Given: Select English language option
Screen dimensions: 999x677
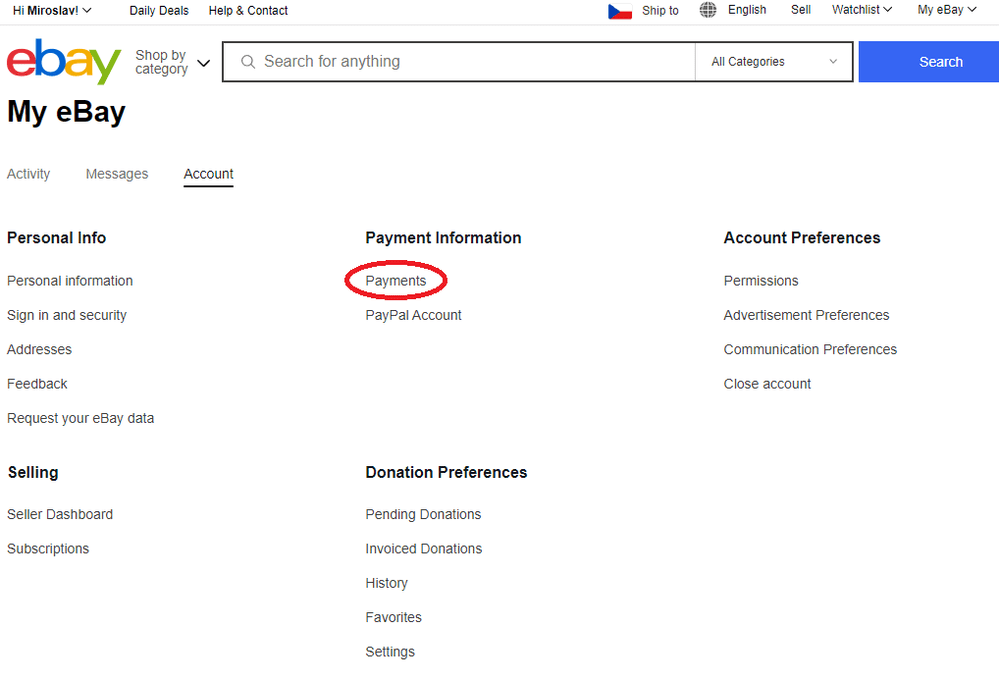Looking at the screenshot, I should (747, 10).
